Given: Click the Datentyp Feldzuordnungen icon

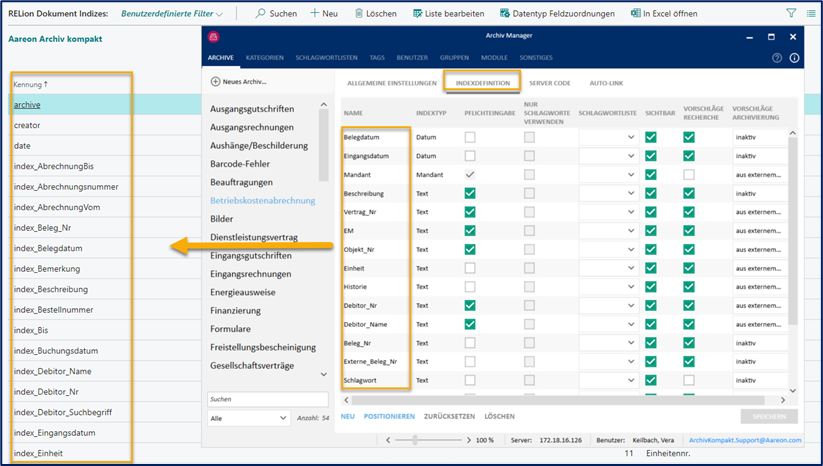Looking at the screenshot, I should 503,14.
